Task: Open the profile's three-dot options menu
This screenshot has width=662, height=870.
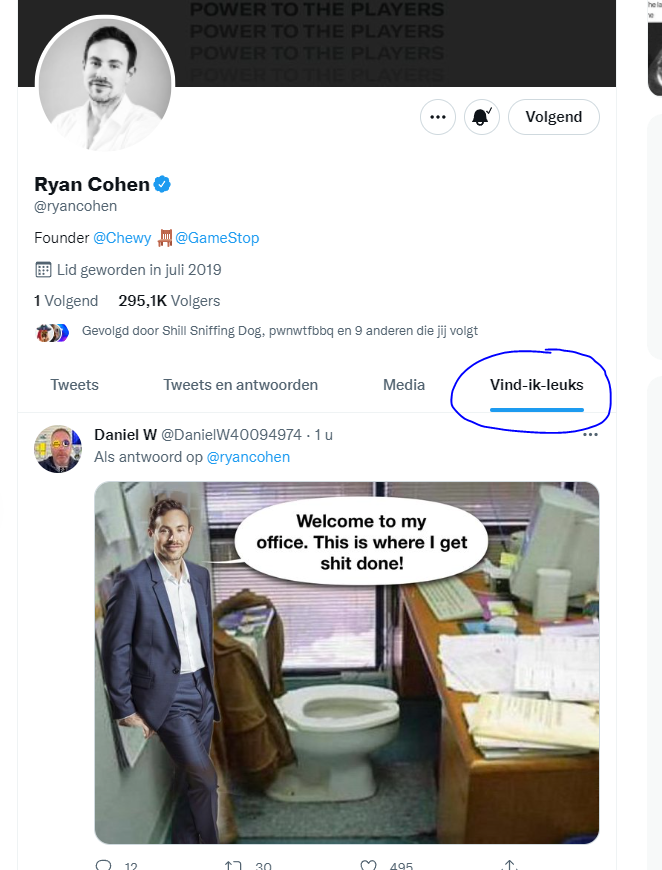Action: 437,116
